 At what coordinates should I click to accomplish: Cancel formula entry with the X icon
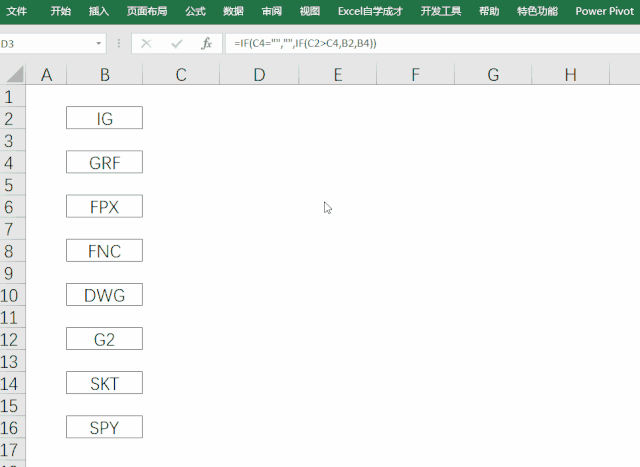[x=146, y=43]
